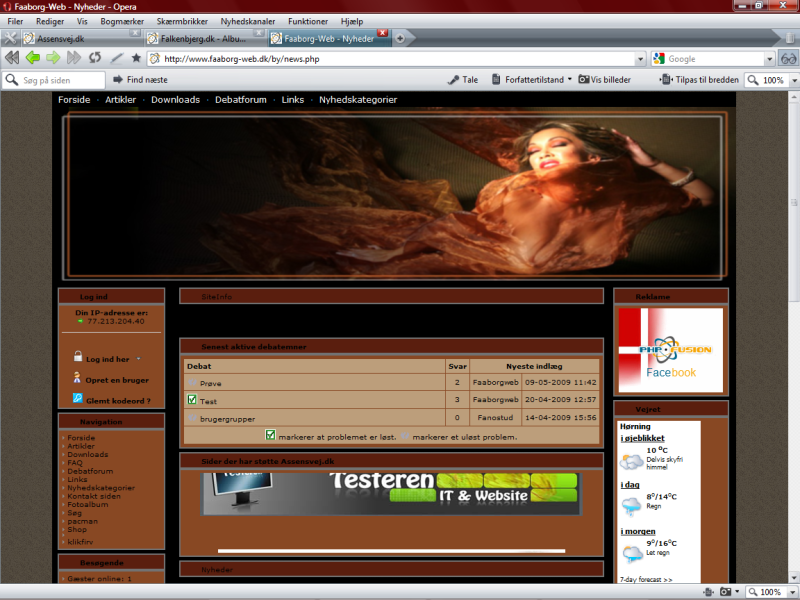The image size is (800, 600).
Task: Click the vertical scrollbar down arrow
Action: point(792,575)
